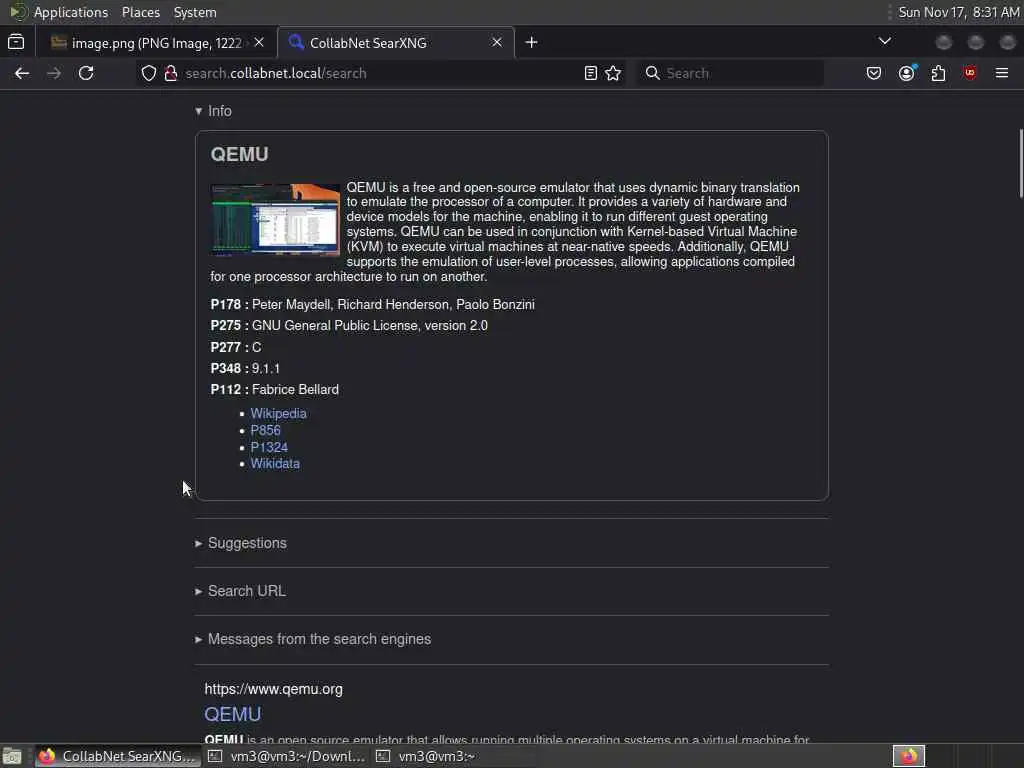Switch to CollabNet SearXNG taskbar window
This screenshot has width=1024, height=768.
point(118,756)
